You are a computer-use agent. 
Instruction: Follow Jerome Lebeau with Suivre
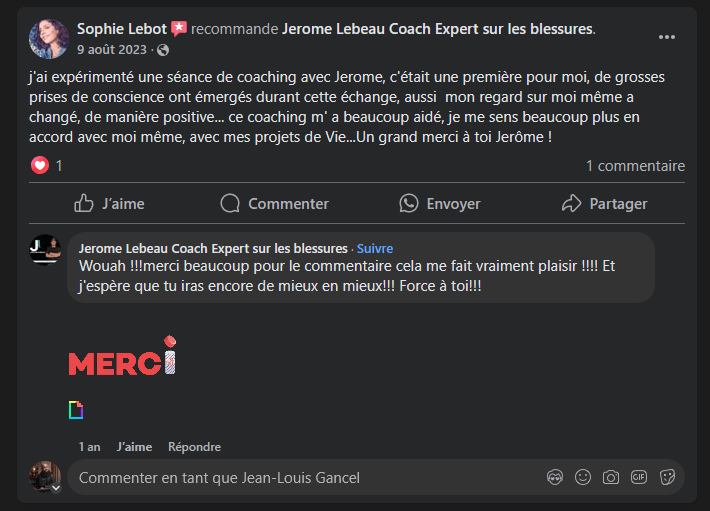(375, 248)
